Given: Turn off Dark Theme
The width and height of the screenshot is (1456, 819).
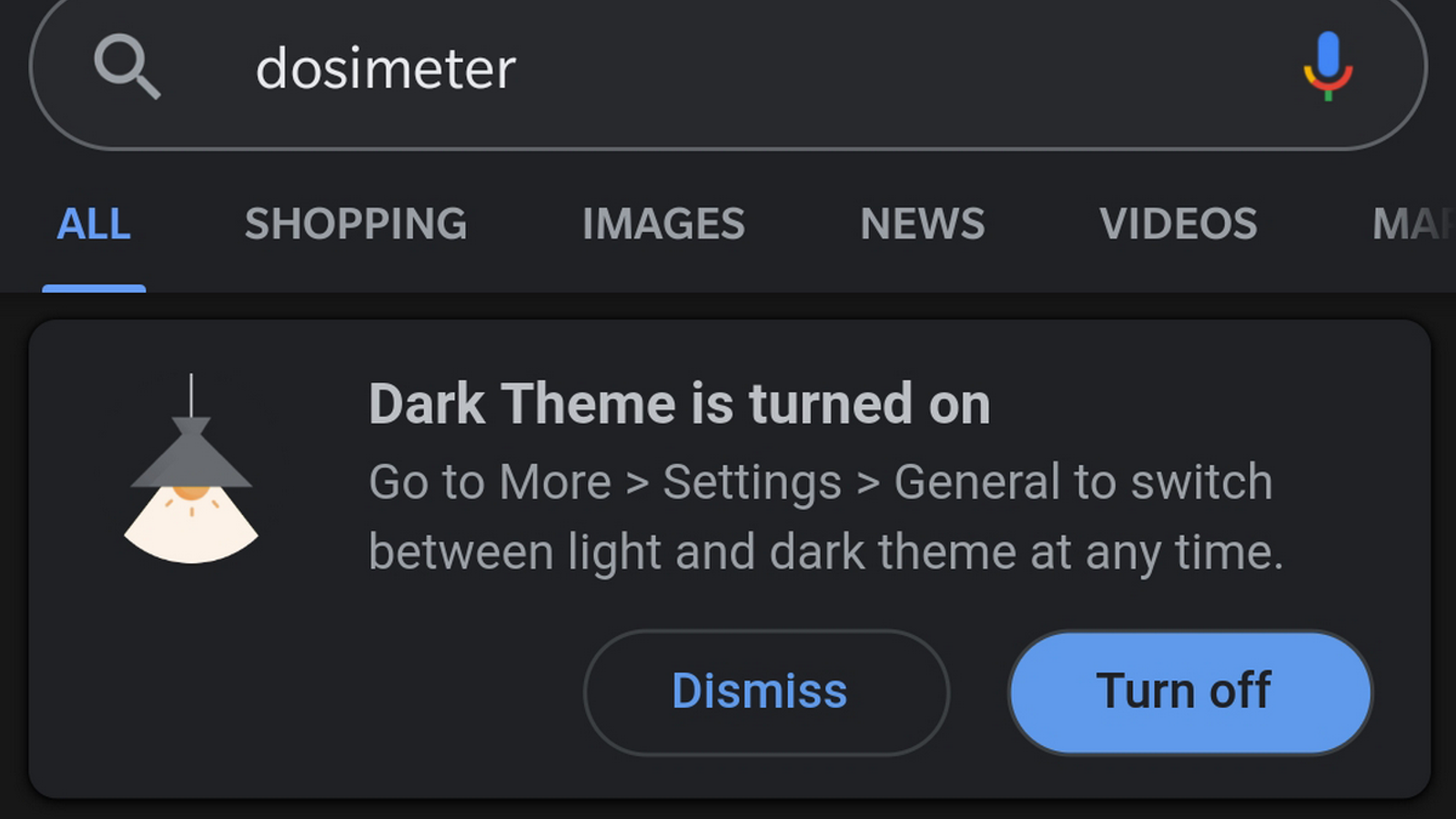Looking at the screenshot, I should pyautogui.click(x=1190, y=692).
